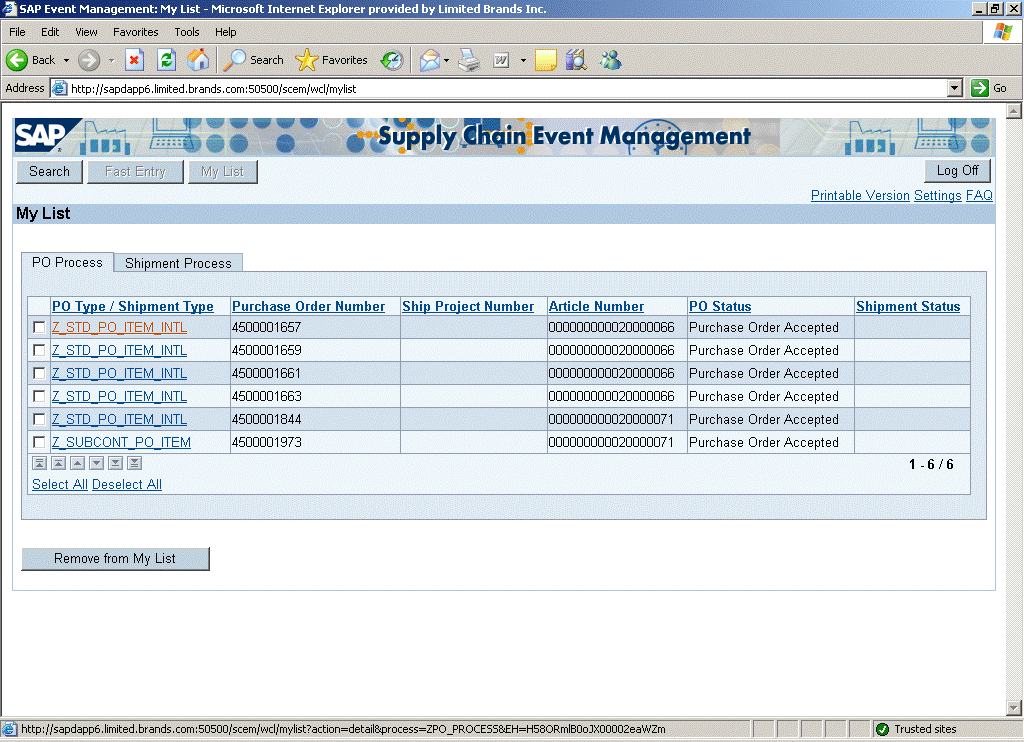Check the box for PO 4500001663

(39, 396)
